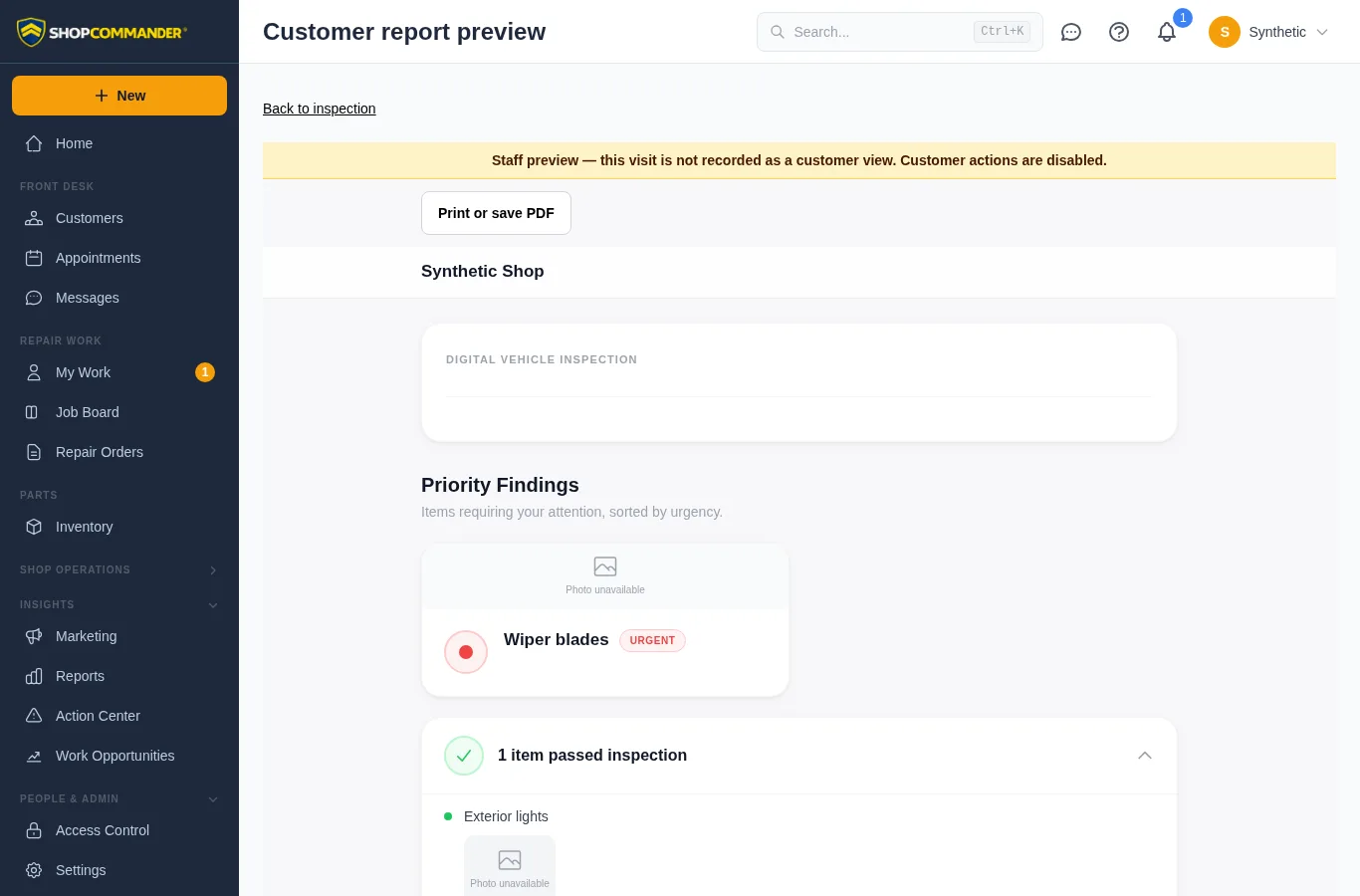Click the URGENT badge on Wiper blades
Image resolution: width=1360 pixels, height=896 pixels.
coord(652,641)
